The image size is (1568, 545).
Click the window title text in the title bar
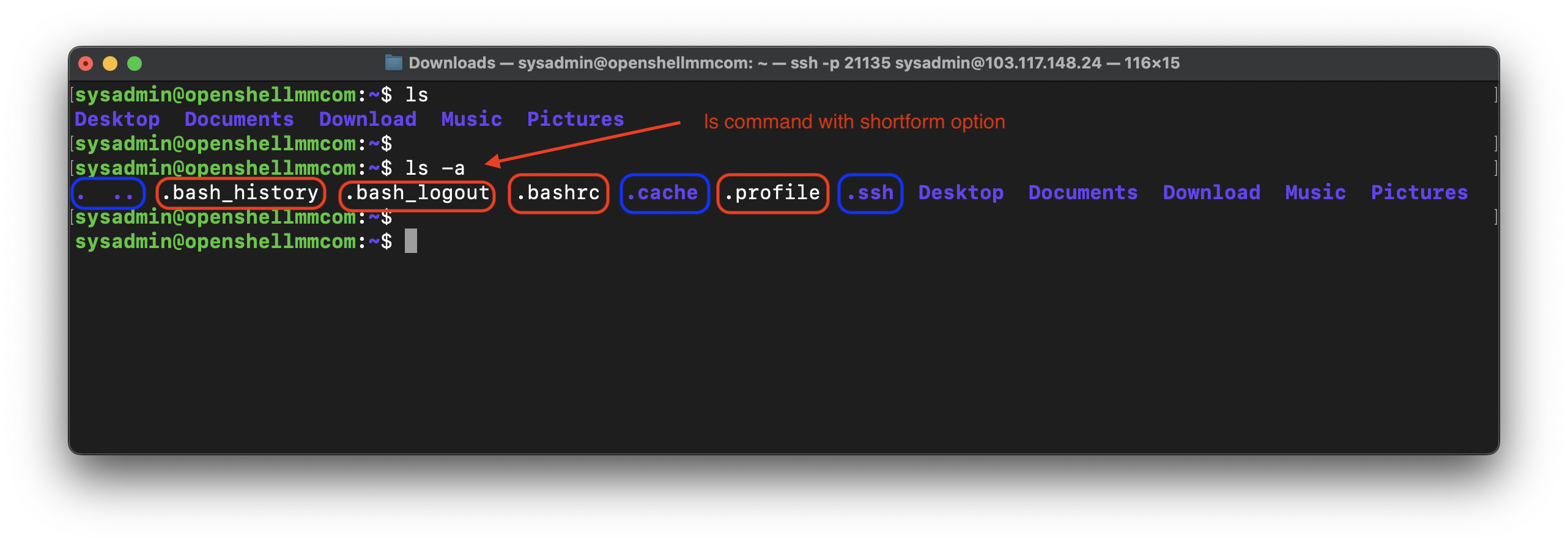coord(794,63)
